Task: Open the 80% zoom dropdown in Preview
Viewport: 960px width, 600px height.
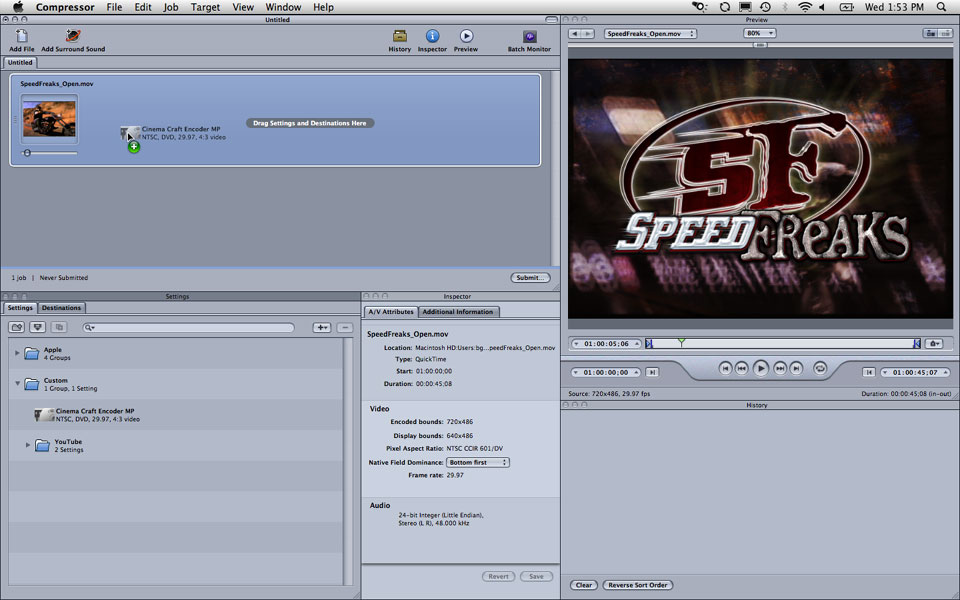Action: coord(759,33)
